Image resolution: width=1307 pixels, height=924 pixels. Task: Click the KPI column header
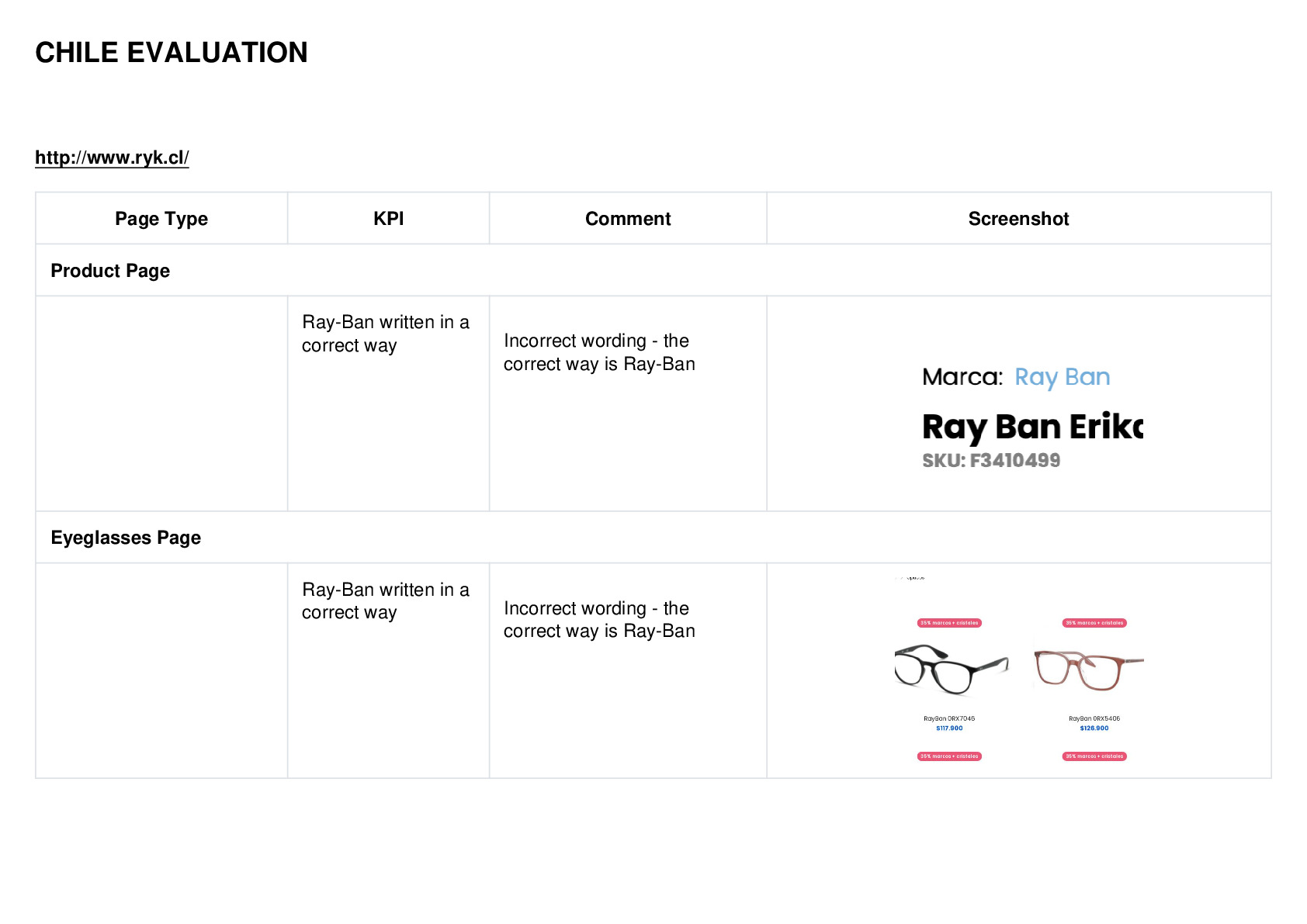pyautogui.click(x=388, y=219)
